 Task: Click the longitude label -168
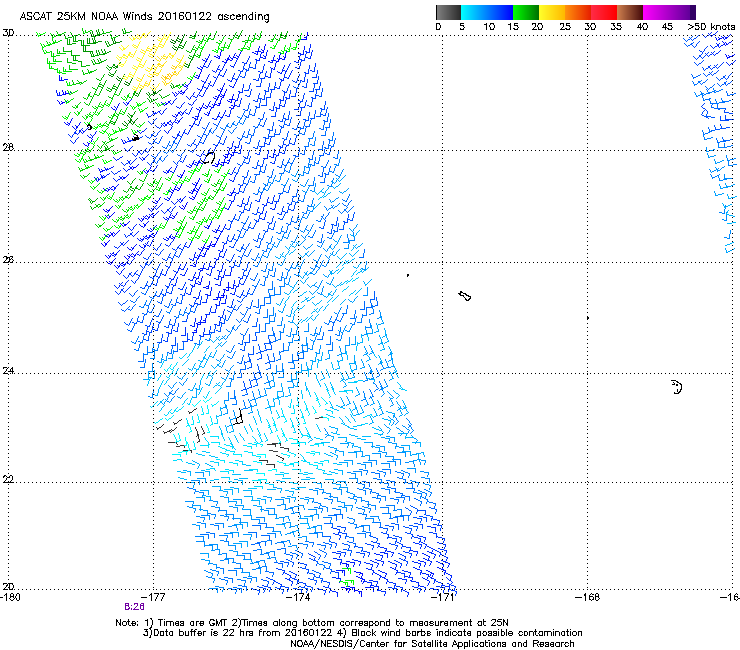coord(587,597)
